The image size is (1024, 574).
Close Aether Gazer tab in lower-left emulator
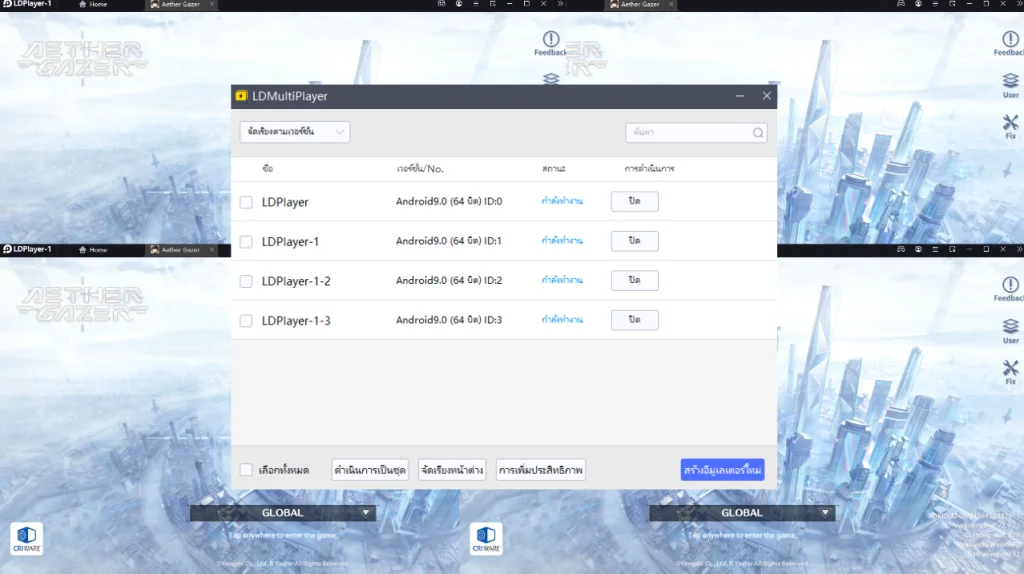[x=212, y=249]
